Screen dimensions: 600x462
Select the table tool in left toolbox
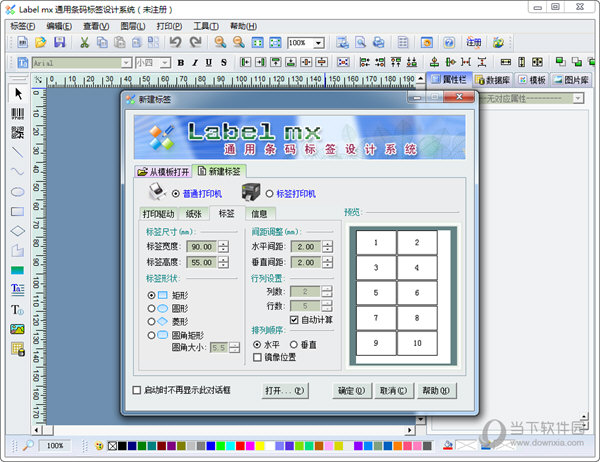coord(18,349)
